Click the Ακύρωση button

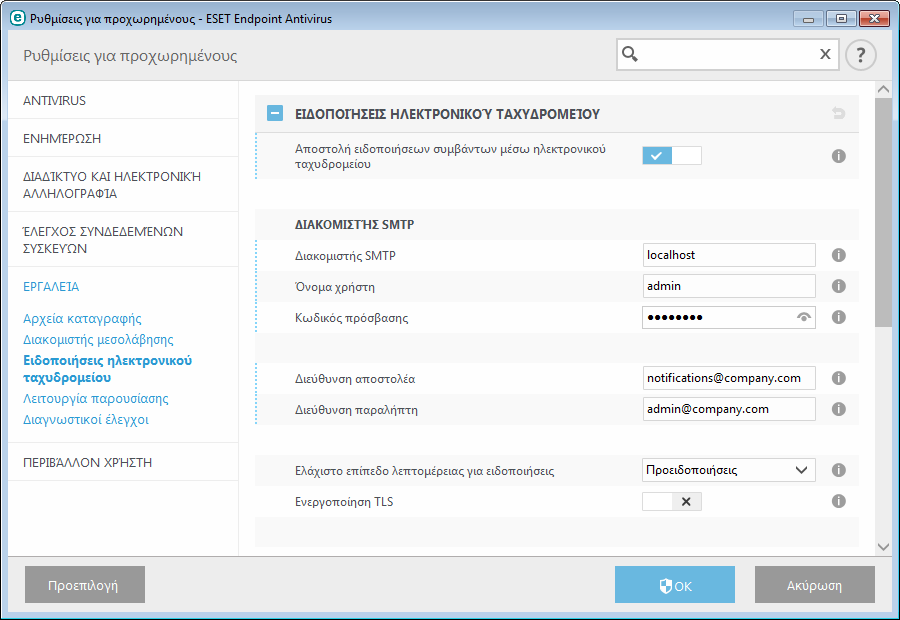point(814,584)
